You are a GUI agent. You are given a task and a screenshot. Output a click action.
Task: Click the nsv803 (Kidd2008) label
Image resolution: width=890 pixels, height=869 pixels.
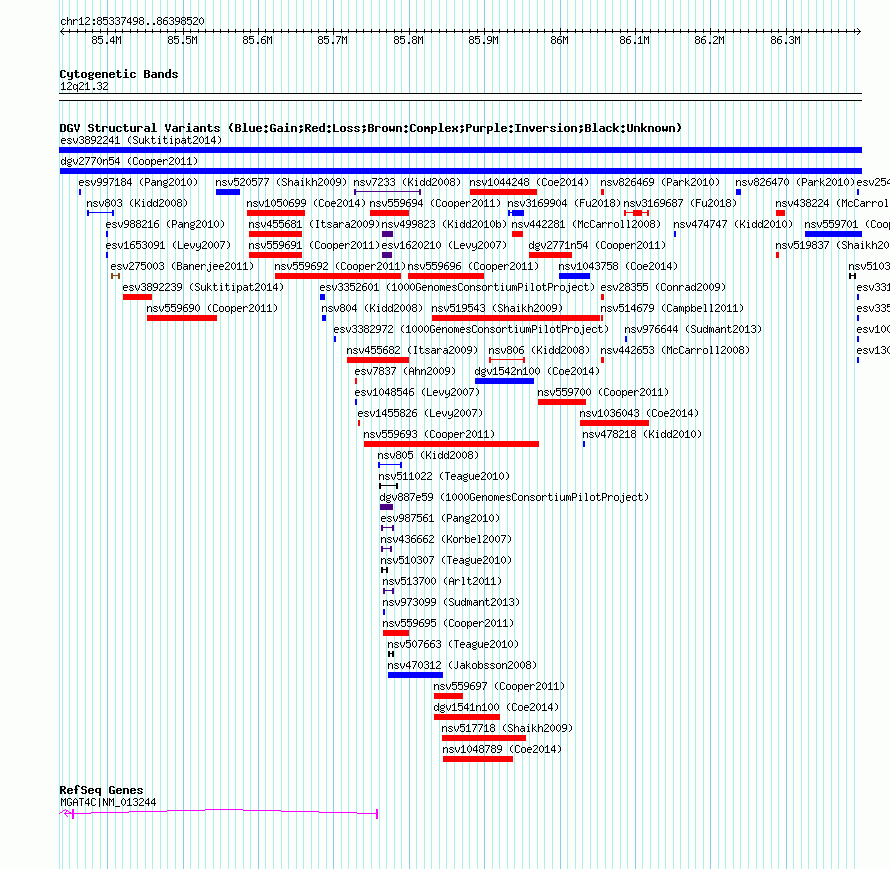point(137,203)
